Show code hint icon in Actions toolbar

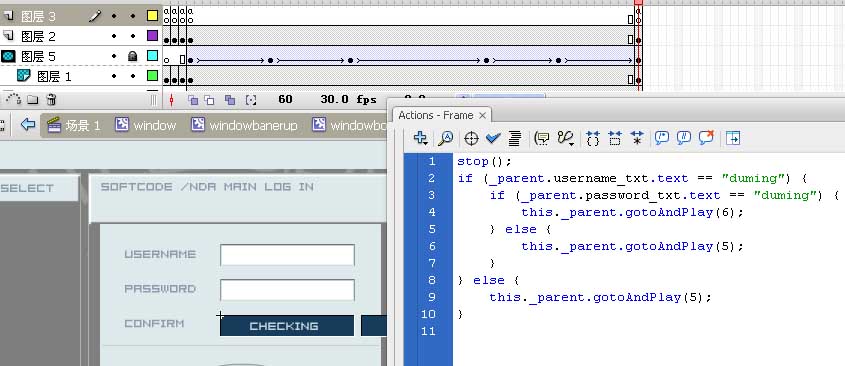542,139
